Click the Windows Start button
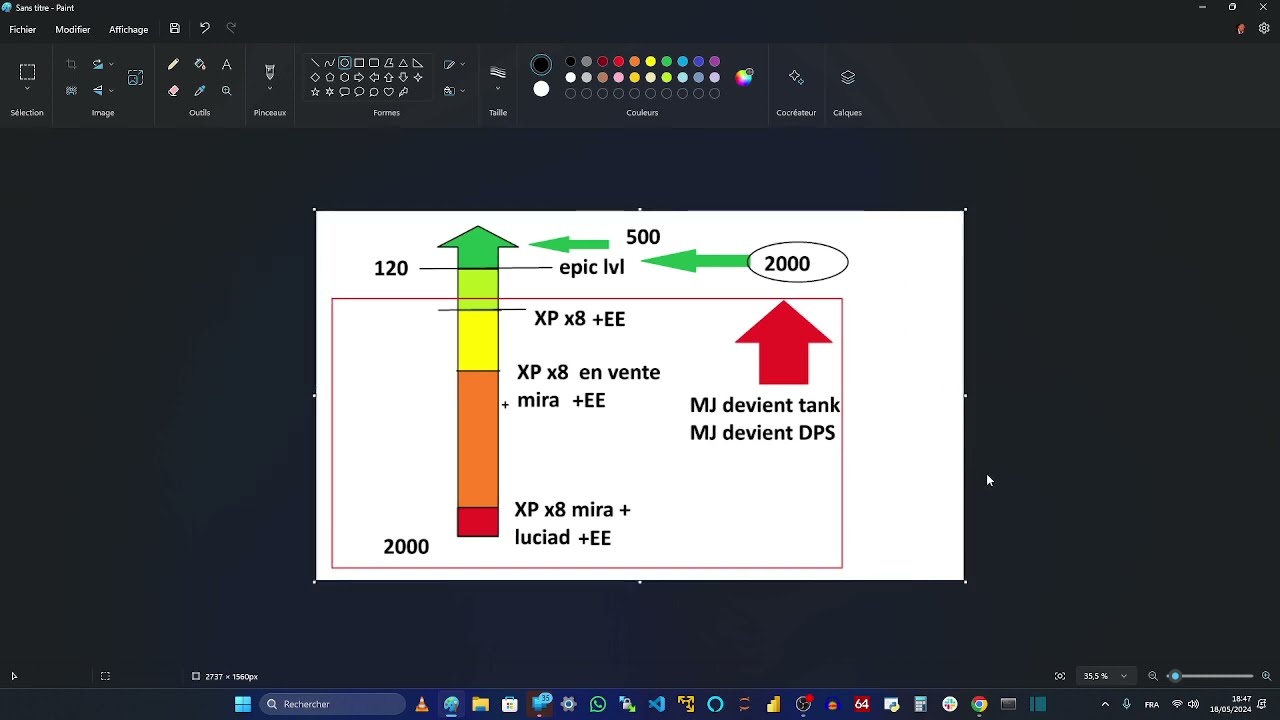The width and height of the screenshot is (1280, 720). (x=243, y=704)
